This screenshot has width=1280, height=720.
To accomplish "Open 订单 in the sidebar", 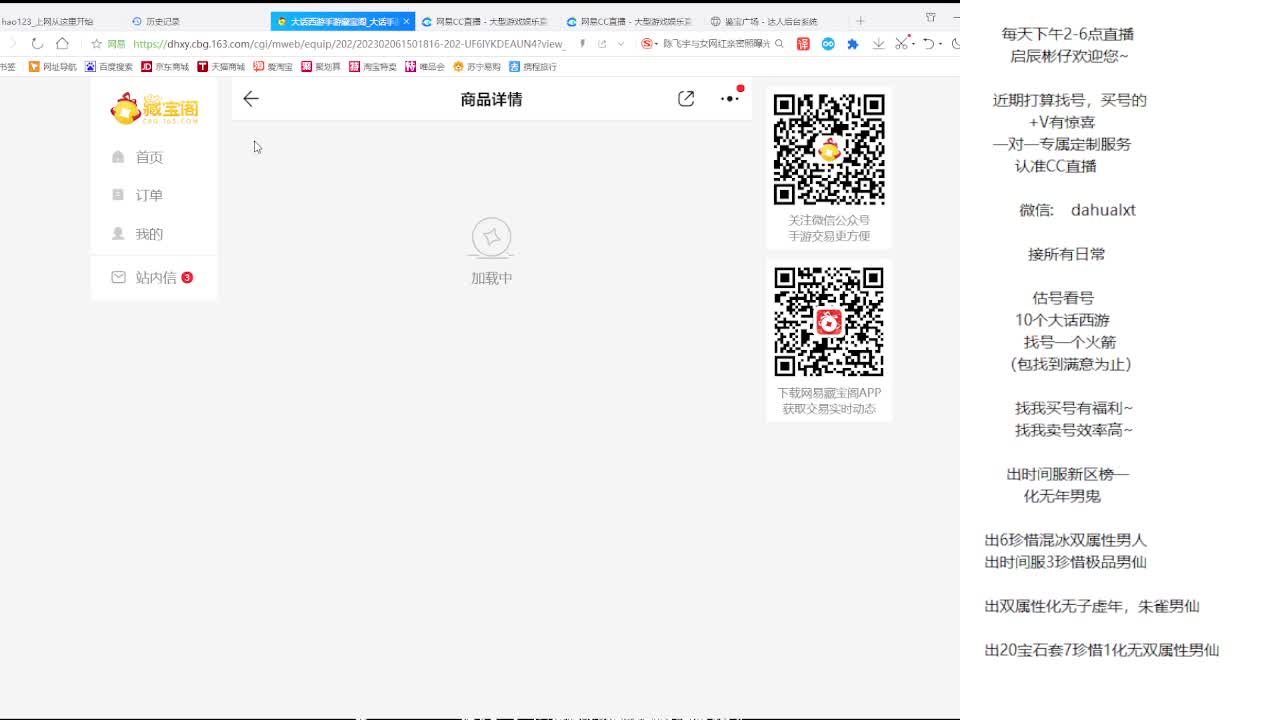I will click(x=138, y=195).
